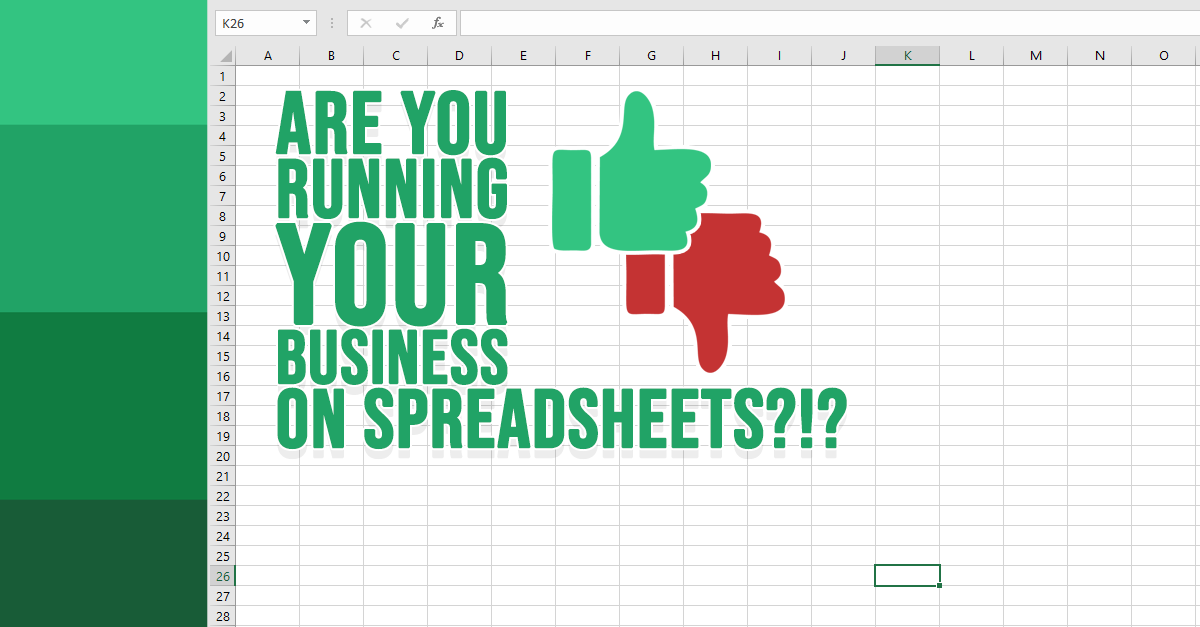The image size is (1200, 627).
Task: Click the darkest green color band
Action: click(x=103, y=563)
